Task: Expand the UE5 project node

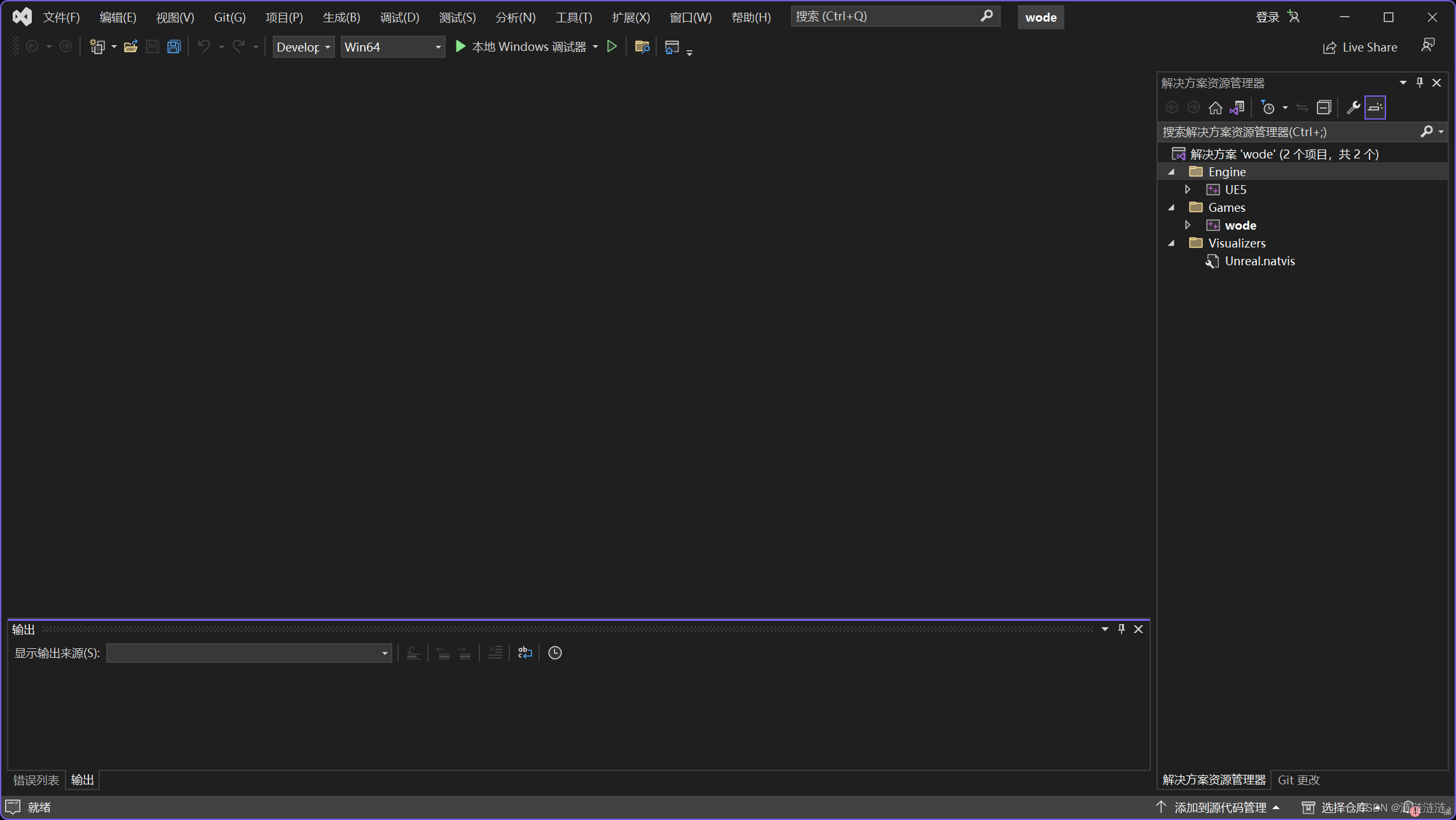Action: 1188,190
